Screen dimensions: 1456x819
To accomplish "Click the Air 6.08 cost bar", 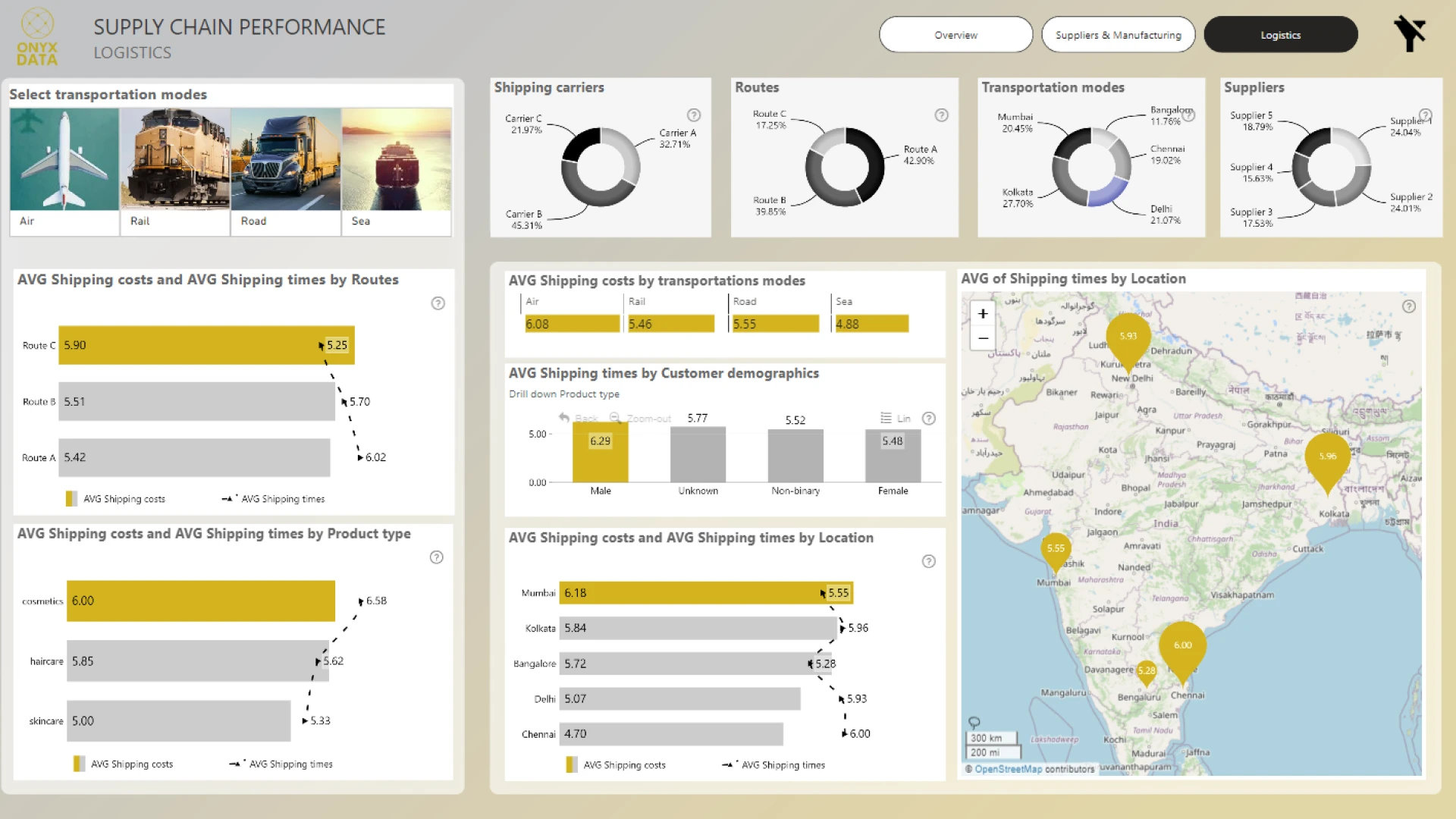I will (572, 324).
